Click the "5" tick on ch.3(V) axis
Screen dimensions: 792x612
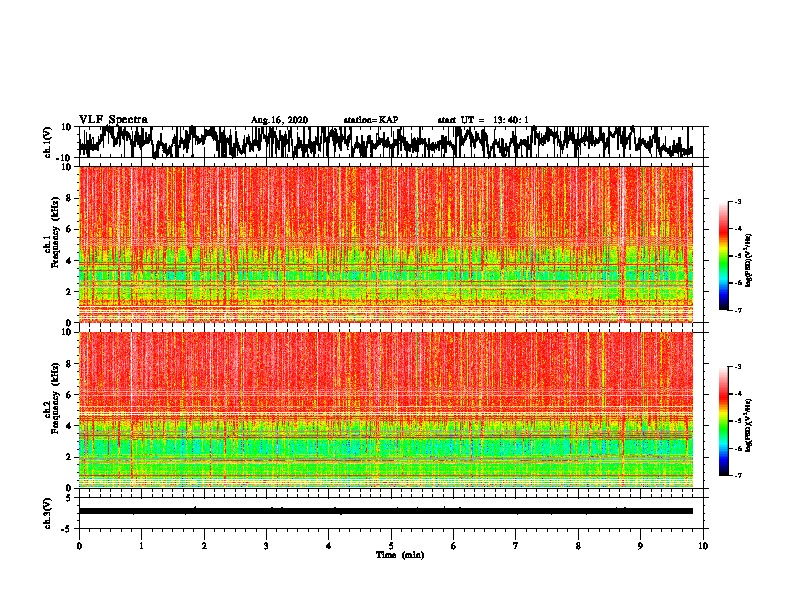click(69, 498)
